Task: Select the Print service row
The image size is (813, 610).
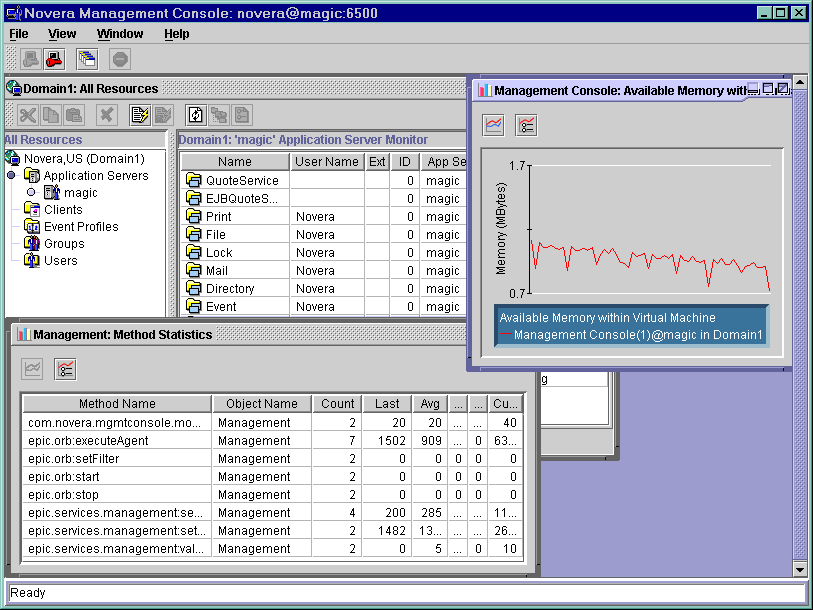Action: click(323, 216)
